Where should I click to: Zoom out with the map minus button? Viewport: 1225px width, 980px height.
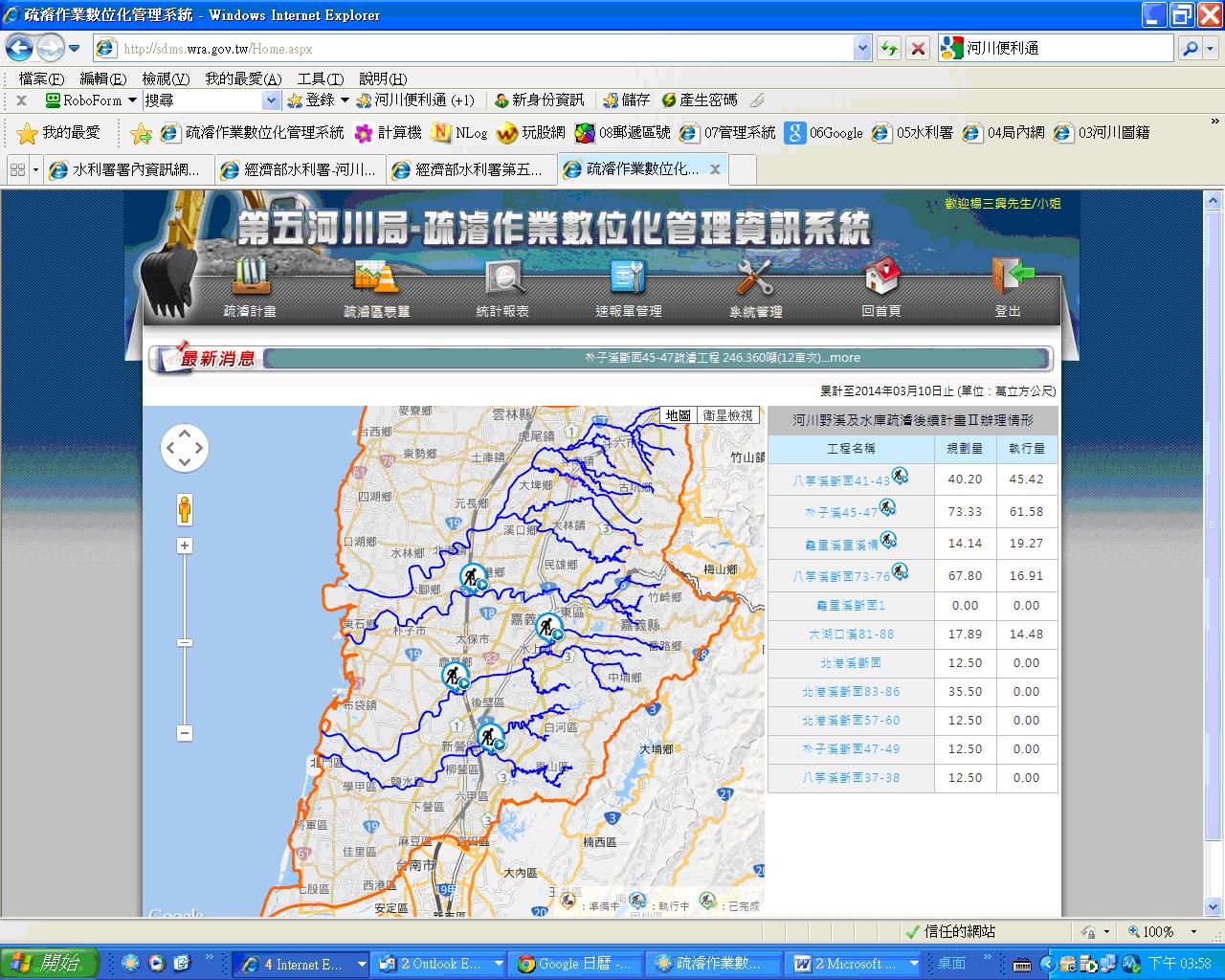click(185, 733)
